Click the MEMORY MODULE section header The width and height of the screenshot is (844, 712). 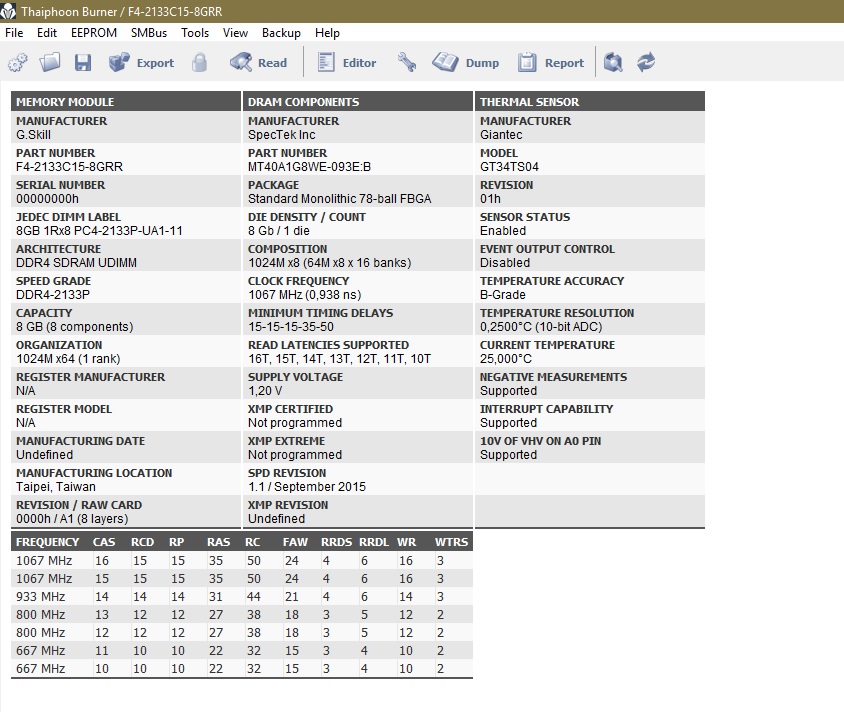point(125,102)
